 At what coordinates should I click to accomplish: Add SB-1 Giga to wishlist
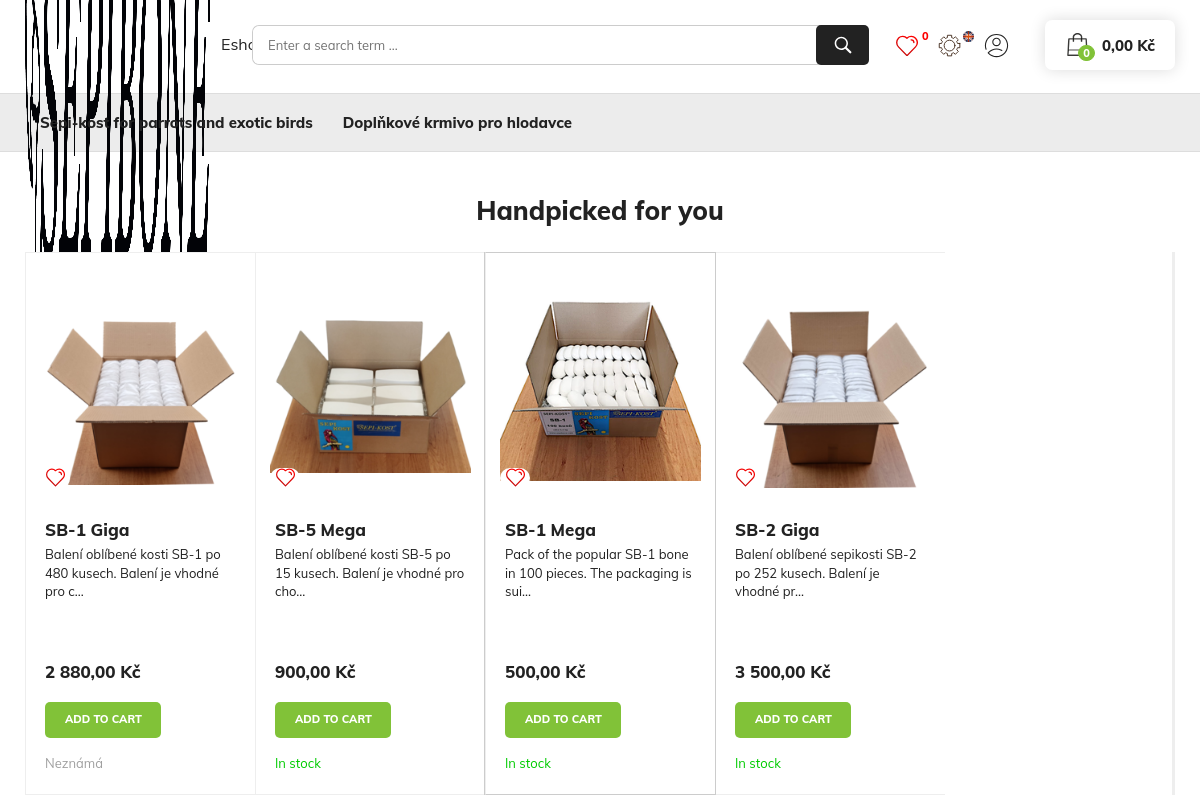56,477
